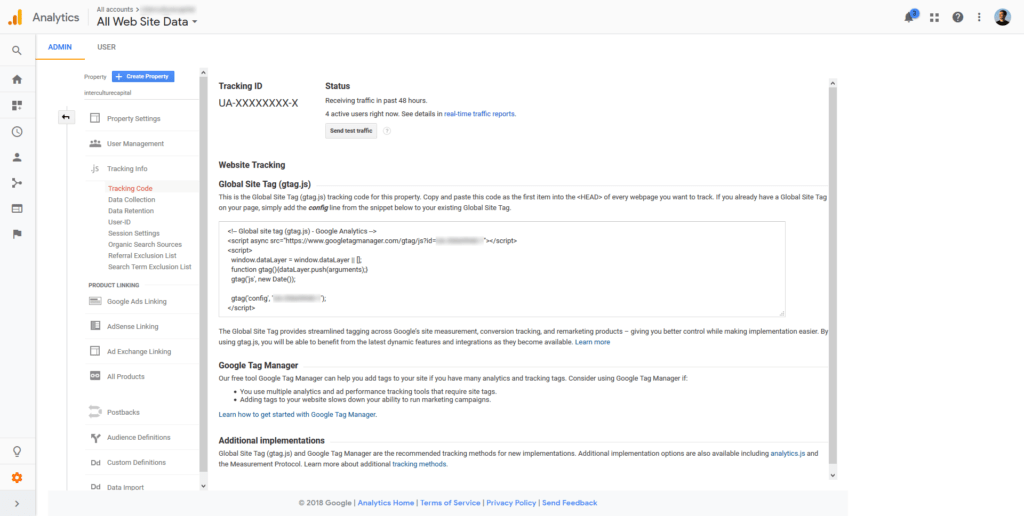
Task: Open the notifications bell icon
Action: click(909, 17)
